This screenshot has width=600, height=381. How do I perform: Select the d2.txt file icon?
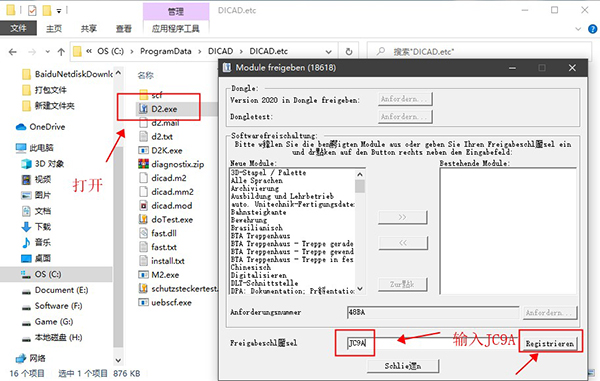(x=143, y=137)
